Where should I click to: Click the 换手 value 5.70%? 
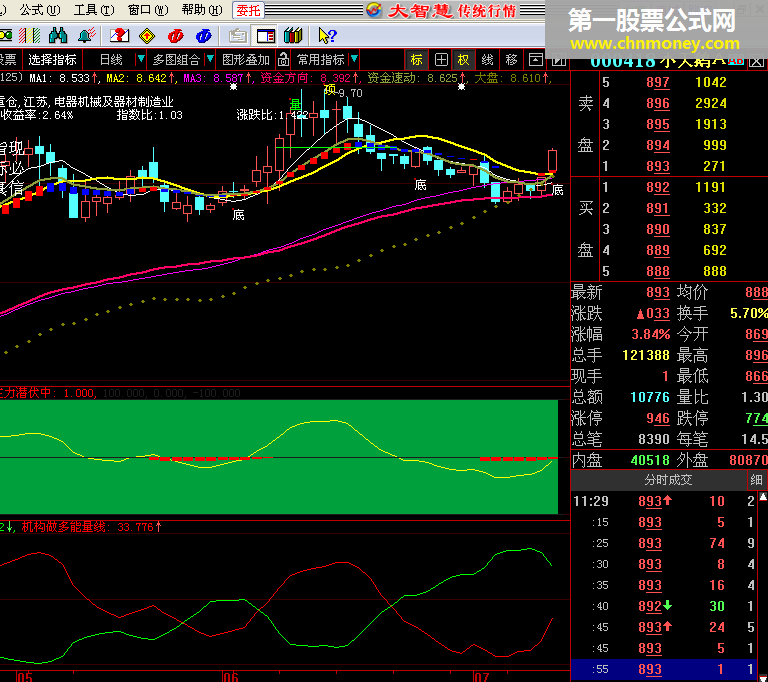click(749, 314)
